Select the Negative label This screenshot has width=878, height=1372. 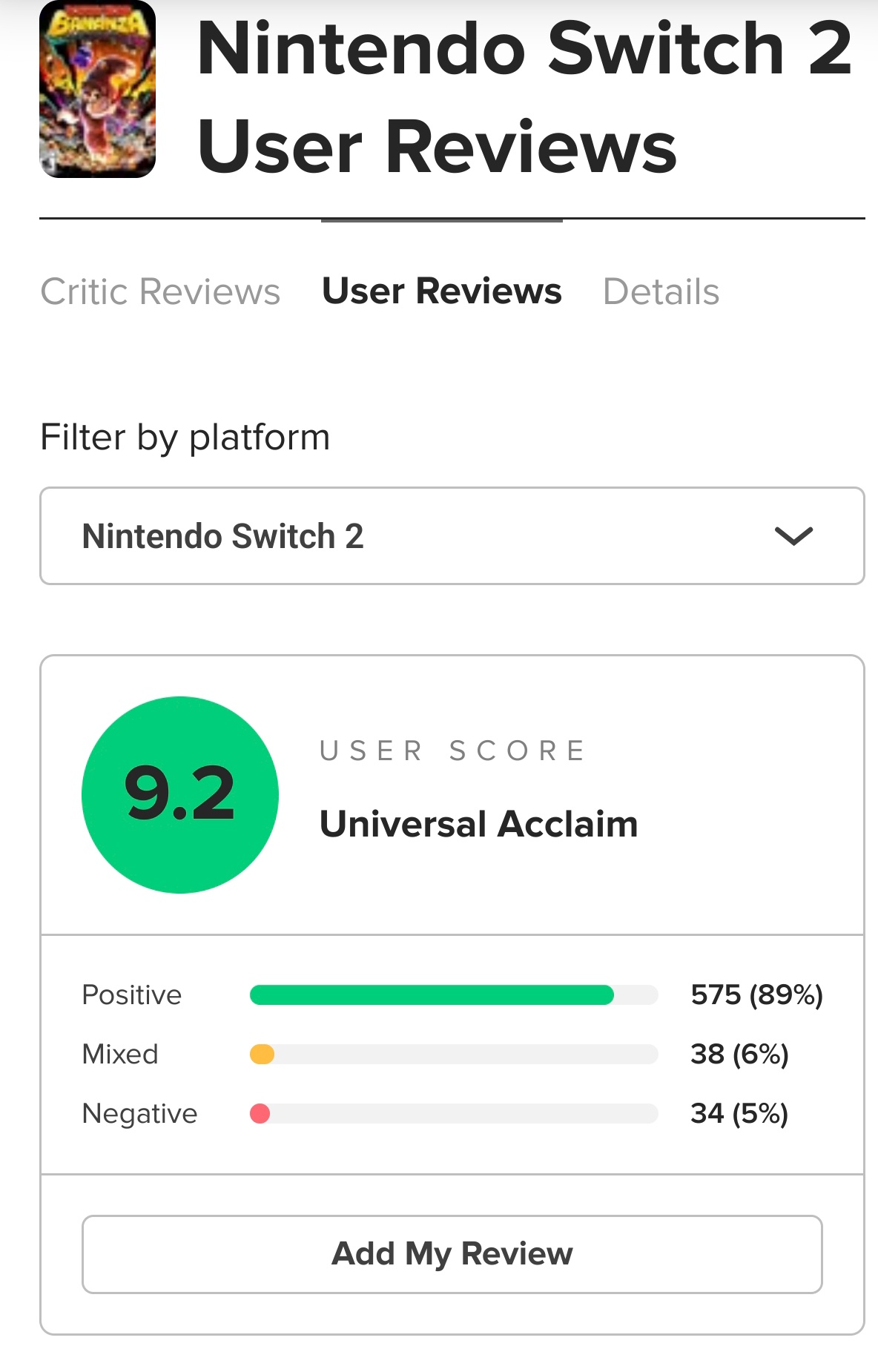point(139,1113)
